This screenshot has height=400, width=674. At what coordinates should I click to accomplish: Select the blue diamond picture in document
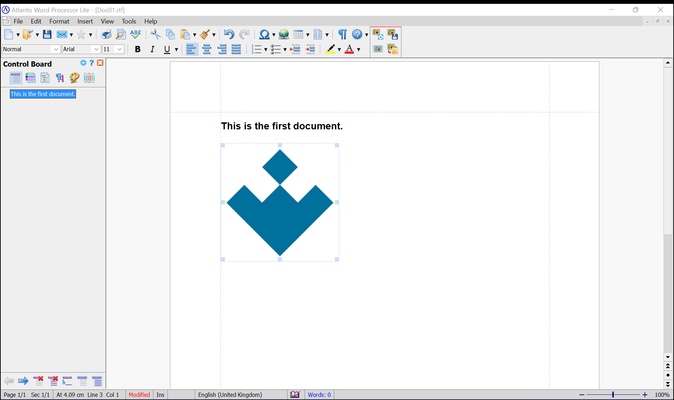[280, 202]
